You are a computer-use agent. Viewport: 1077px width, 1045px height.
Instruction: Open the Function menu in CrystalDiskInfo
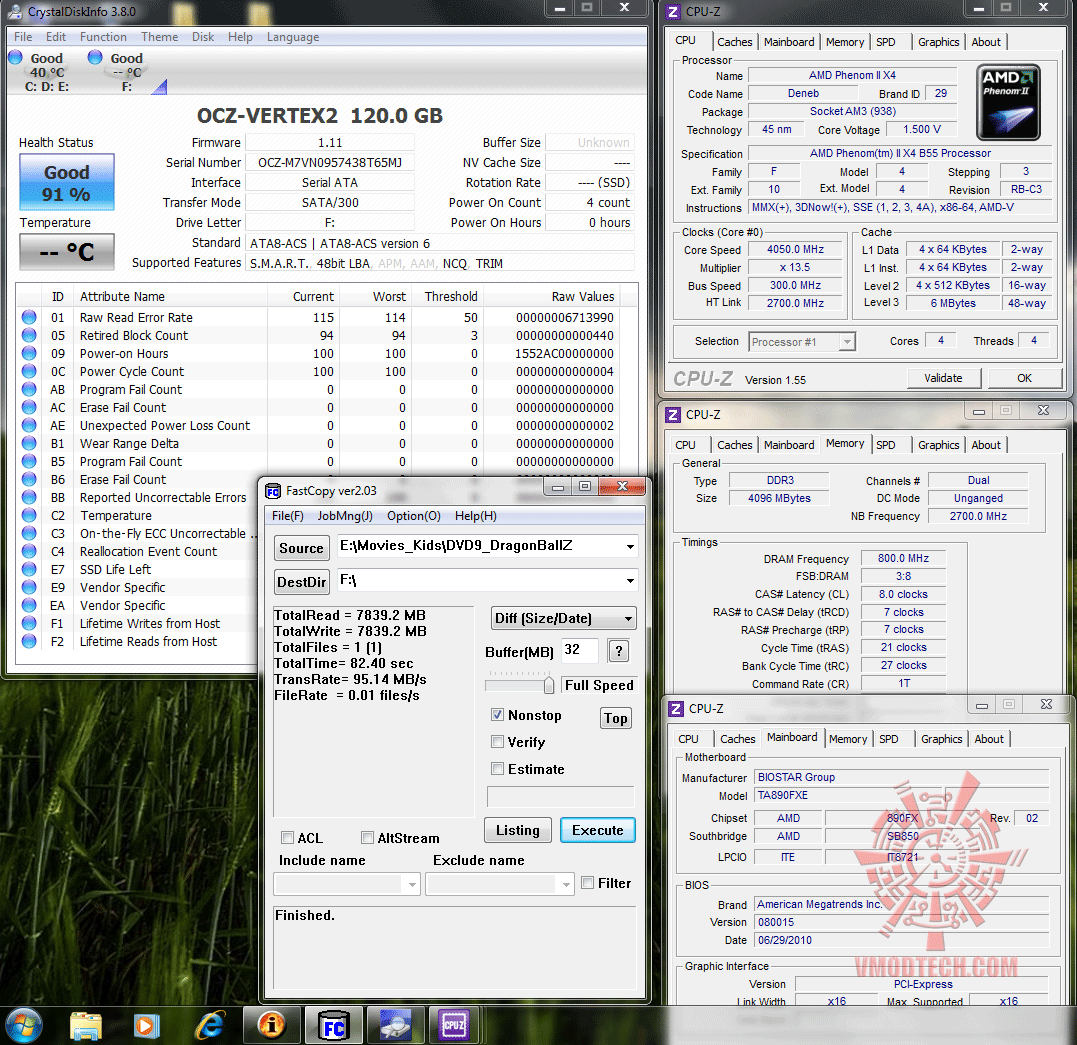103,37
